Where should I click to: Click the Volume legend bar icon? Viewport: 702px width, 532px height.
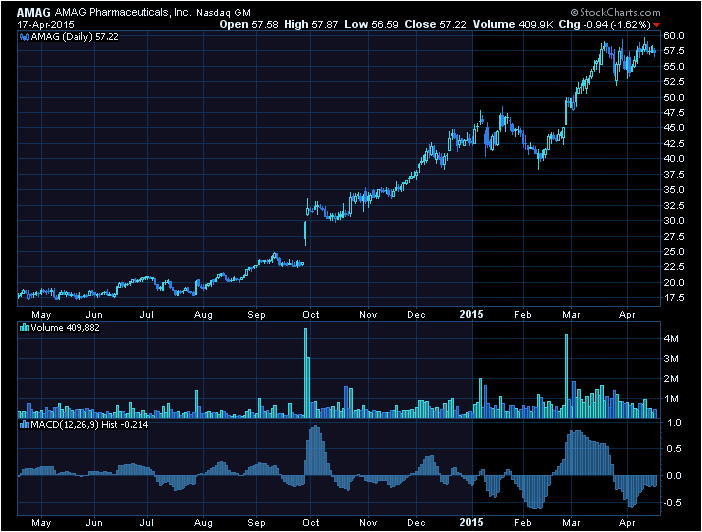[x=24, y=328]
